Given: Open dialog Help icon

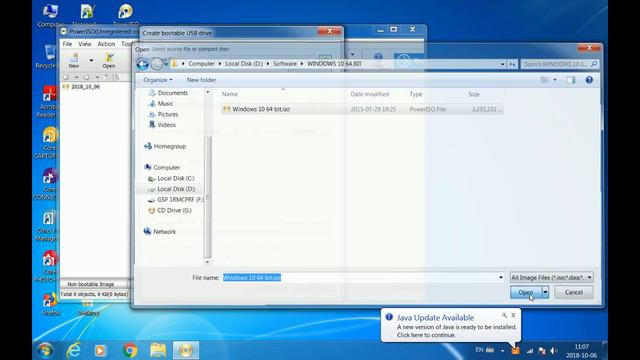Looking at the screenshot, I should coord(589,80).
